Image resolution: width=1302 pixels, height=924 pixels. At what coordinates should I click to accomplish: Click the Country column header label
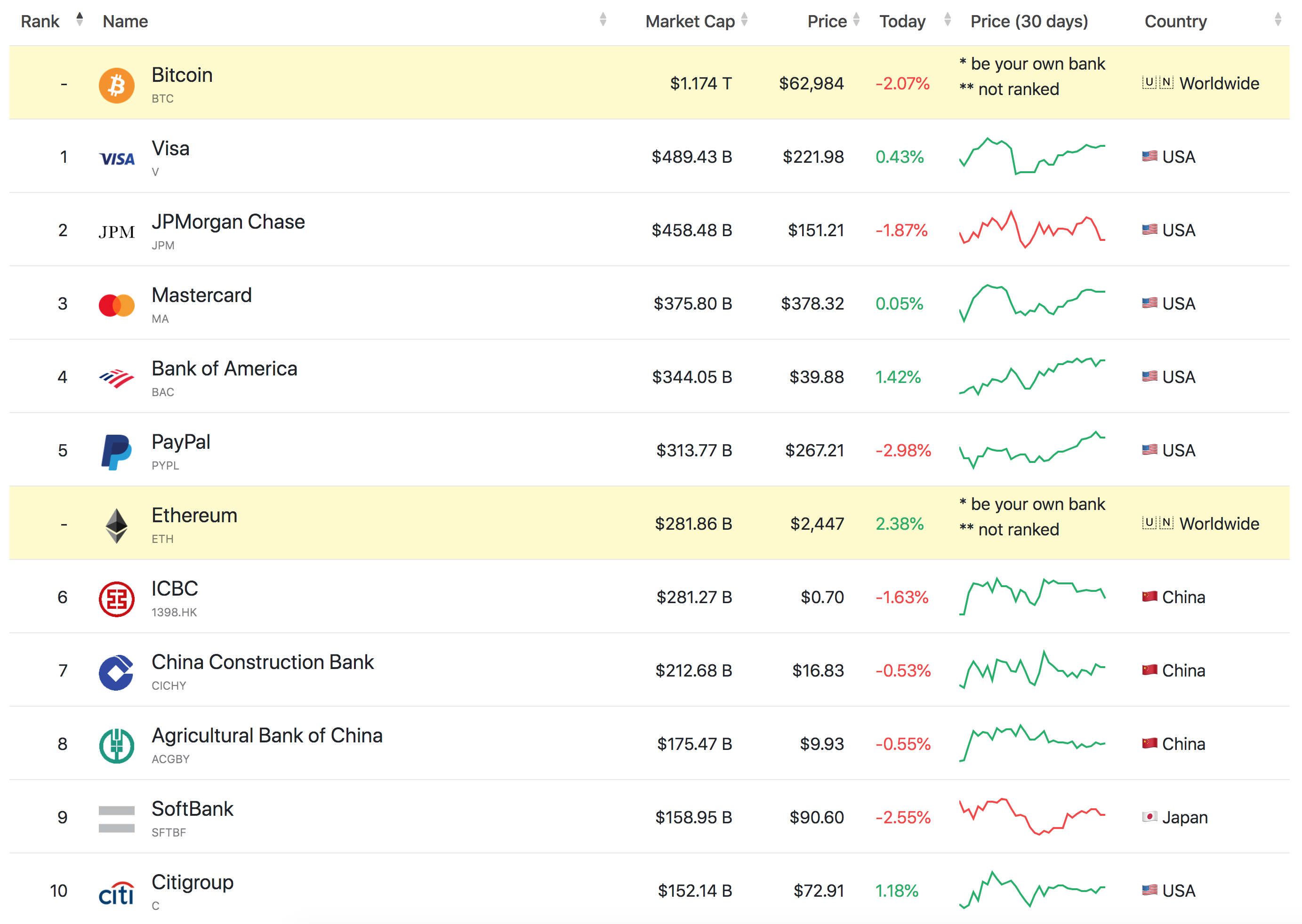pyautogui.click(x=1176, y=22)
